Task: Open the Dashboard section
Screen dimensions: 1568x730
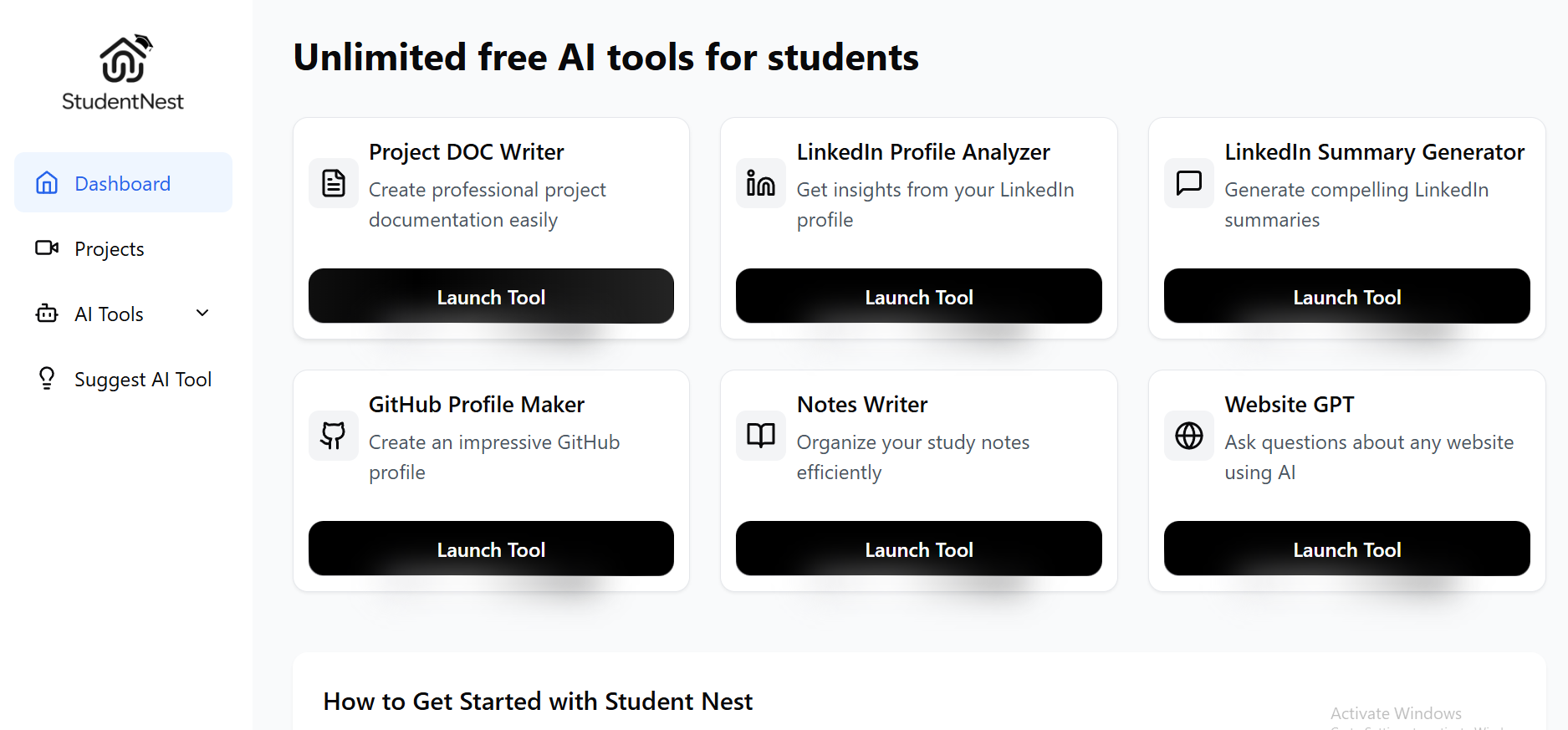Action: 122,182
